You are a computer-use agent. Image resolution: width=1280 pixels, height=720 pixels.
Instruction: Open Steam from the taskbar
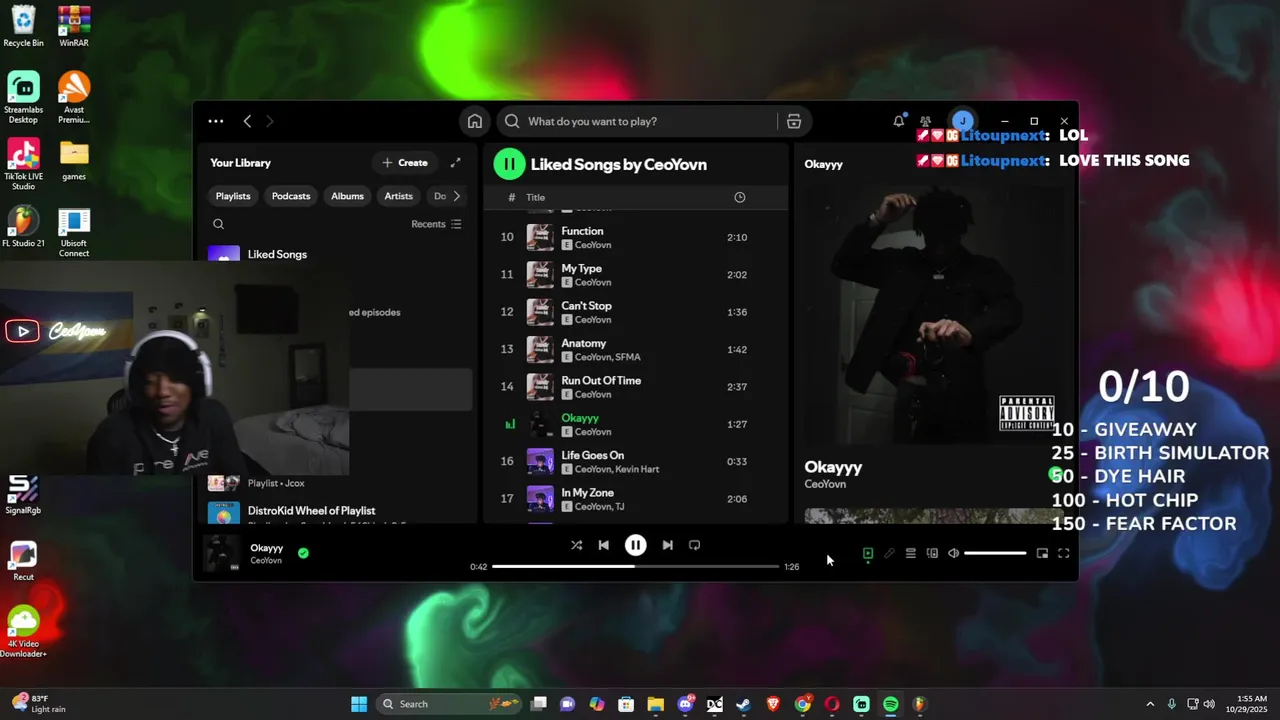point(744,704)
